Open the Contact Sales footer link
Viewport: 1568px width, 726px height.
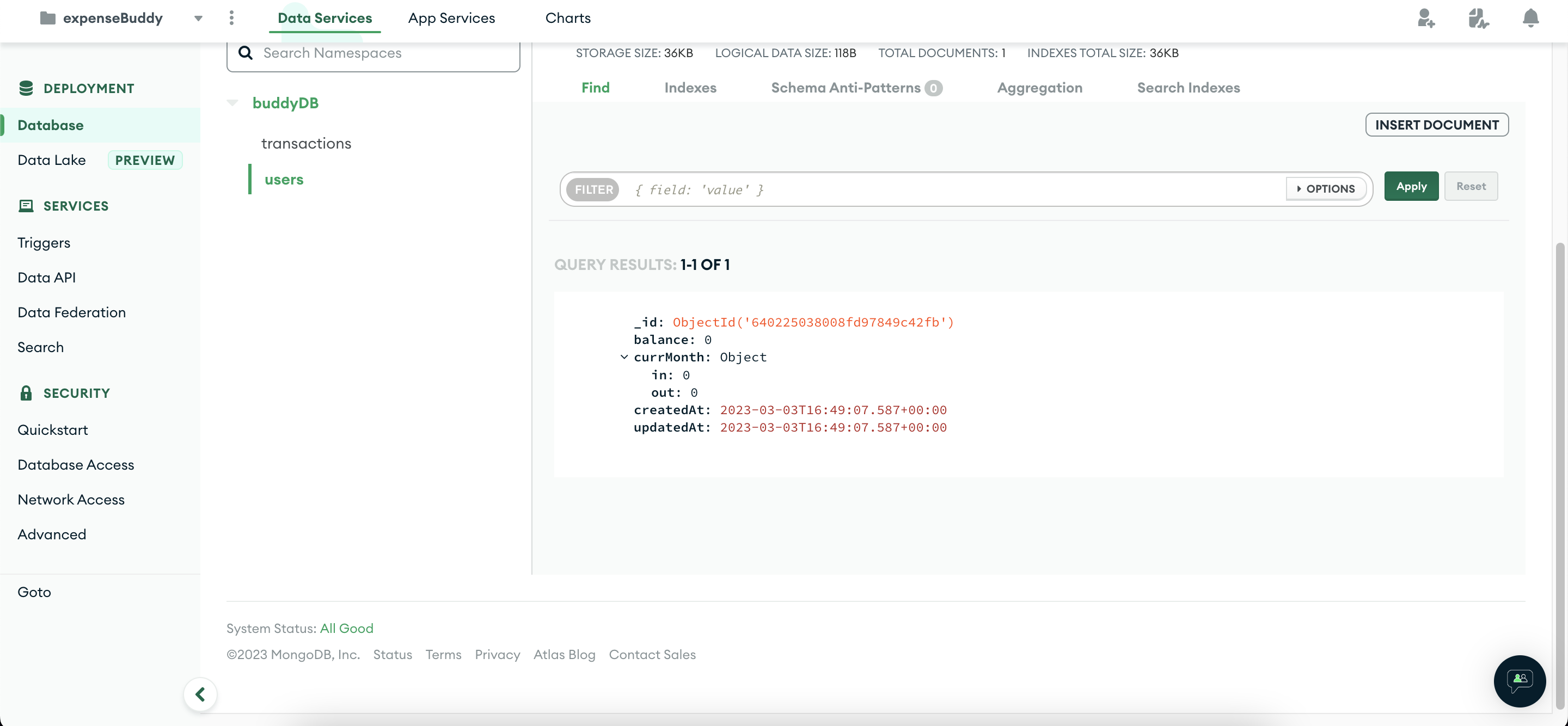652,654
